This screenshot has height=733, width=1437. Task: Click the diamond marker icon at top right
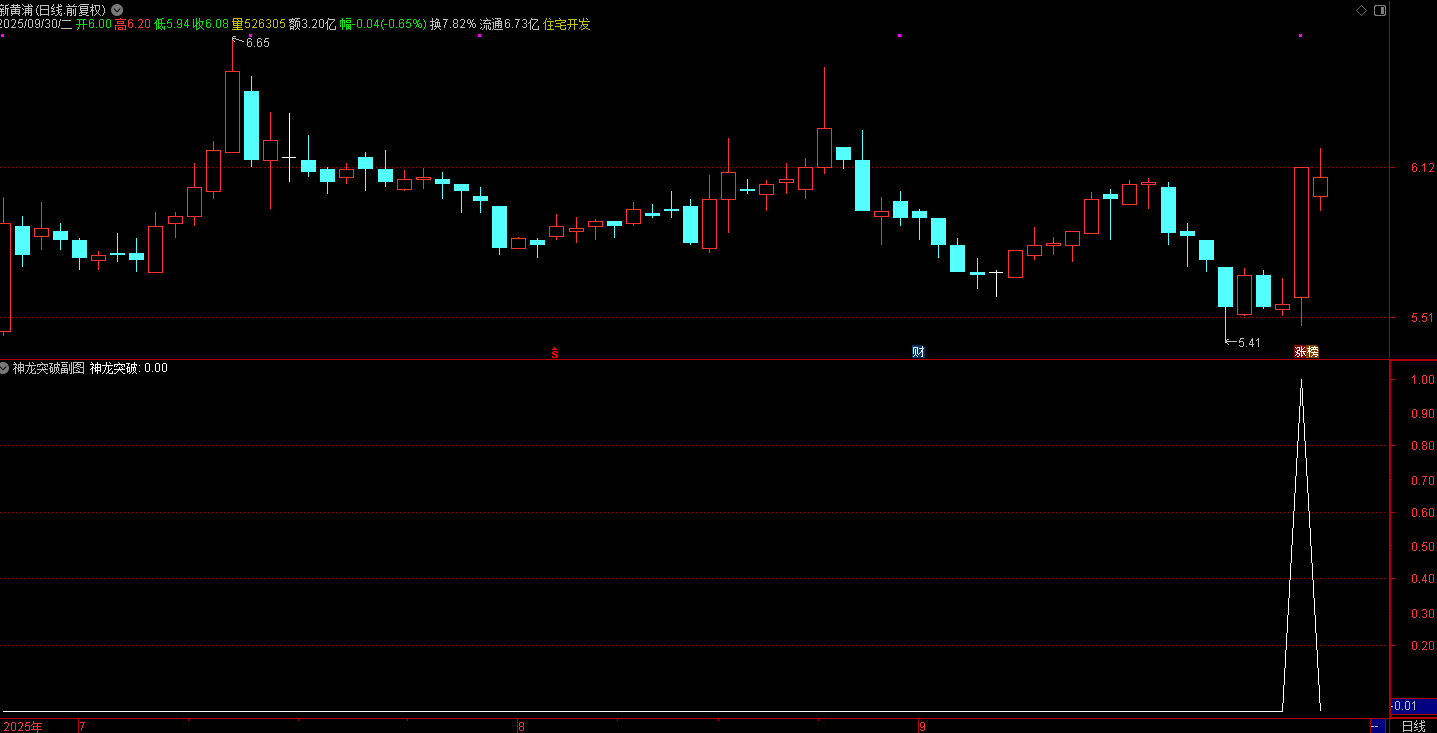coord(1361,10)
